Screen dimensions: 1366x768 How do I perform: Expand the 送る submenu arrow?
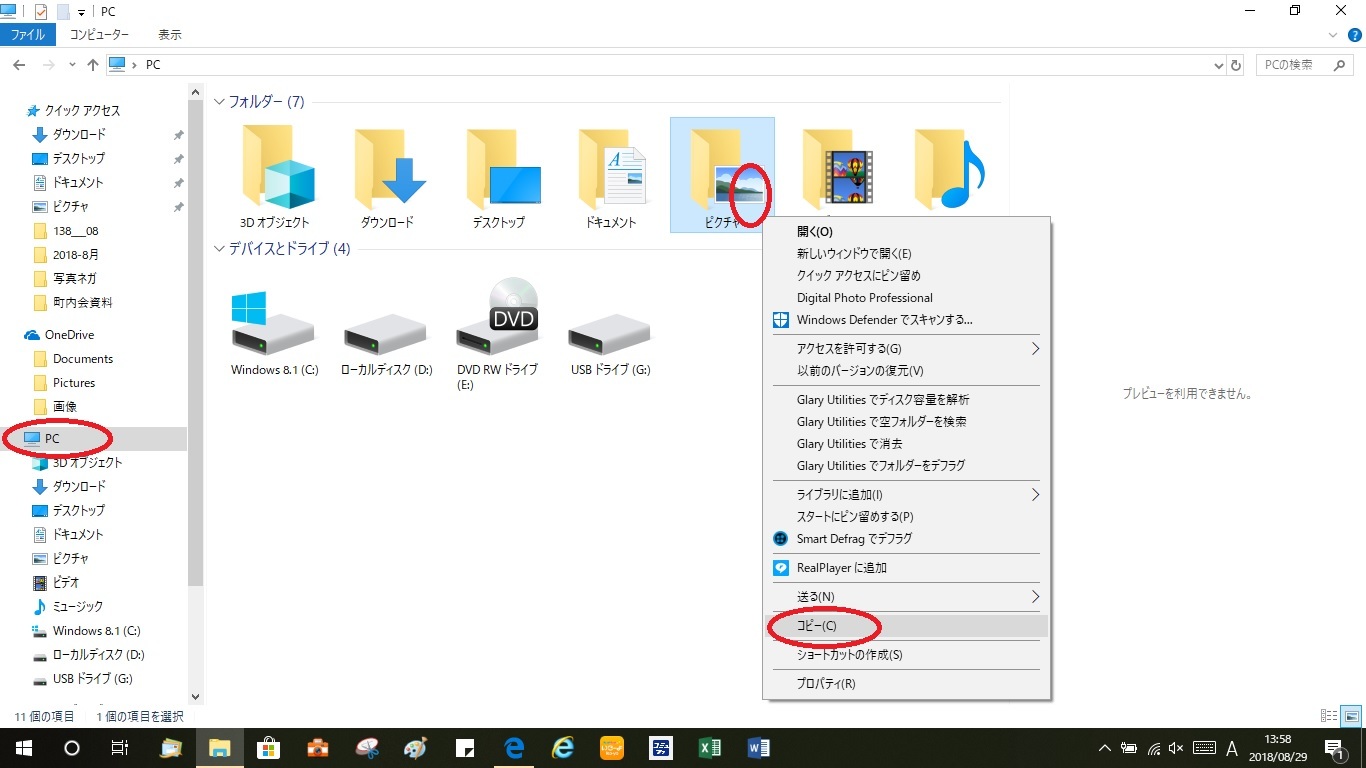[1035, 597]
